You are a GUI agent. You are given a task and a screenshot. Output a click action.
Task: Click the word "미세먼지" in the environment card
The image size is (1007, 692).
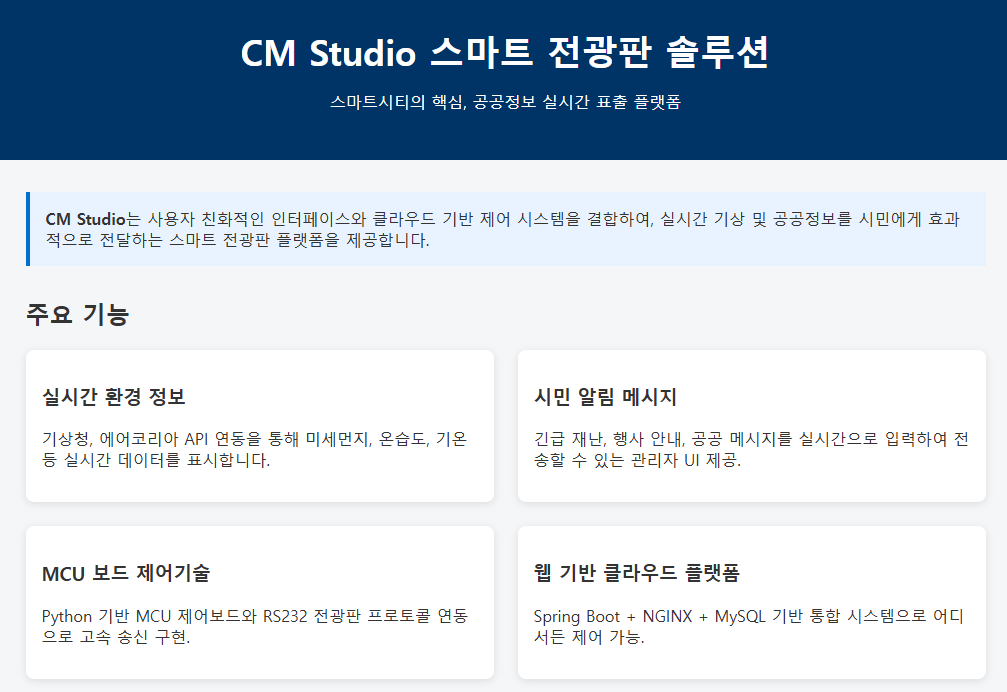(334, 440)
